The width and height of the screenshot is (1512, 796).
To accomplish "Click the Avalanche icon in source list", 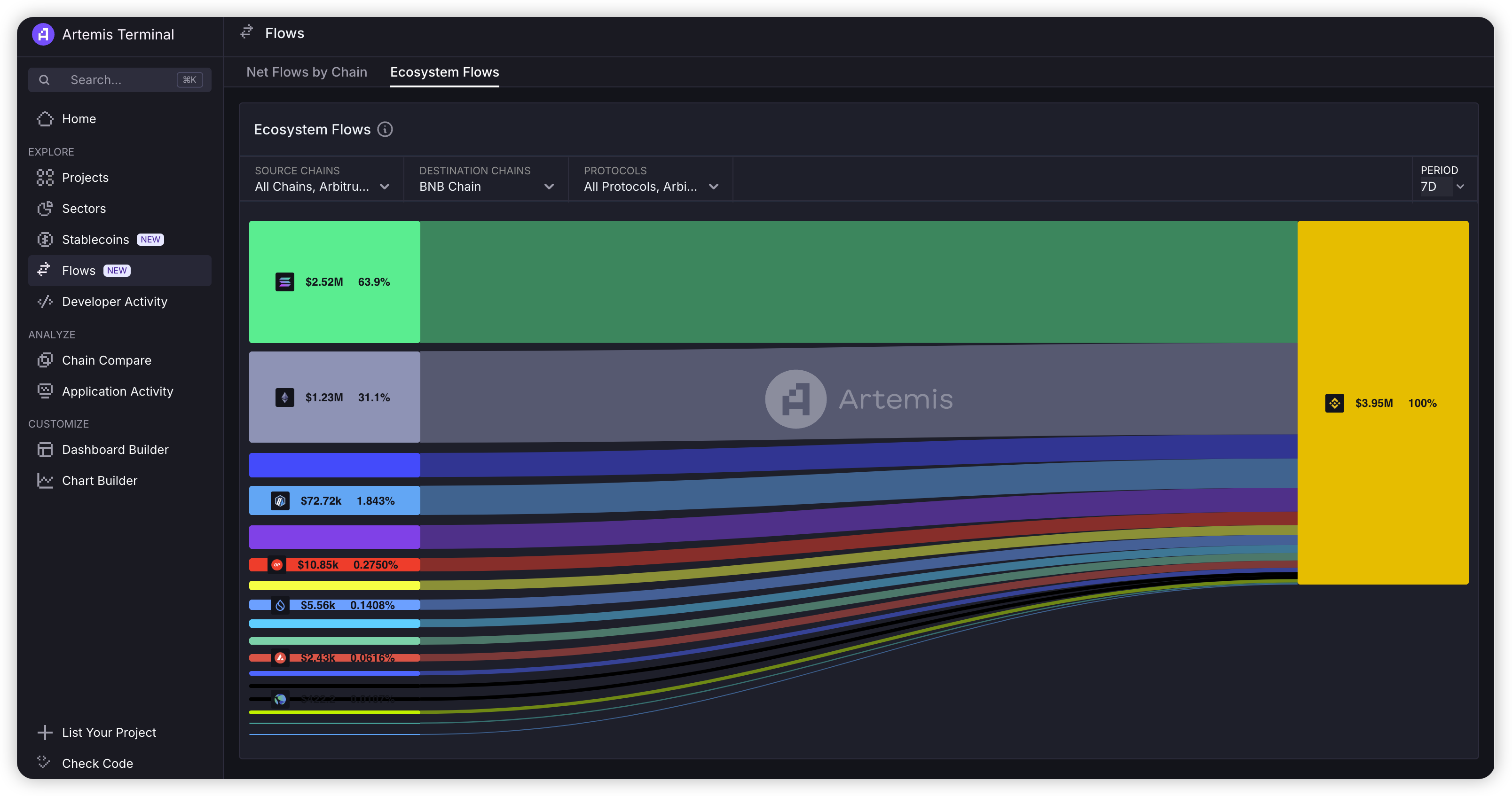I will (x=280, y=658).
